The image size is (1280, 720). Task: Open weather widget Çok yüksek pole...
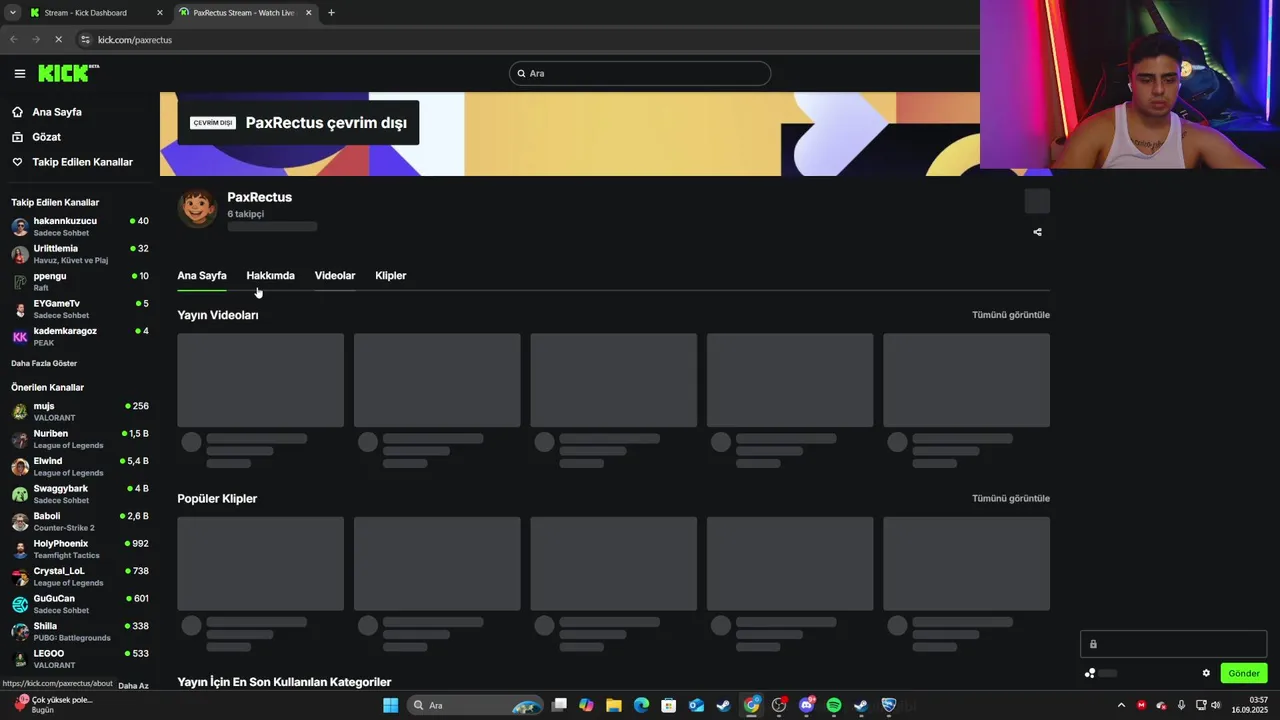[55, 705]
